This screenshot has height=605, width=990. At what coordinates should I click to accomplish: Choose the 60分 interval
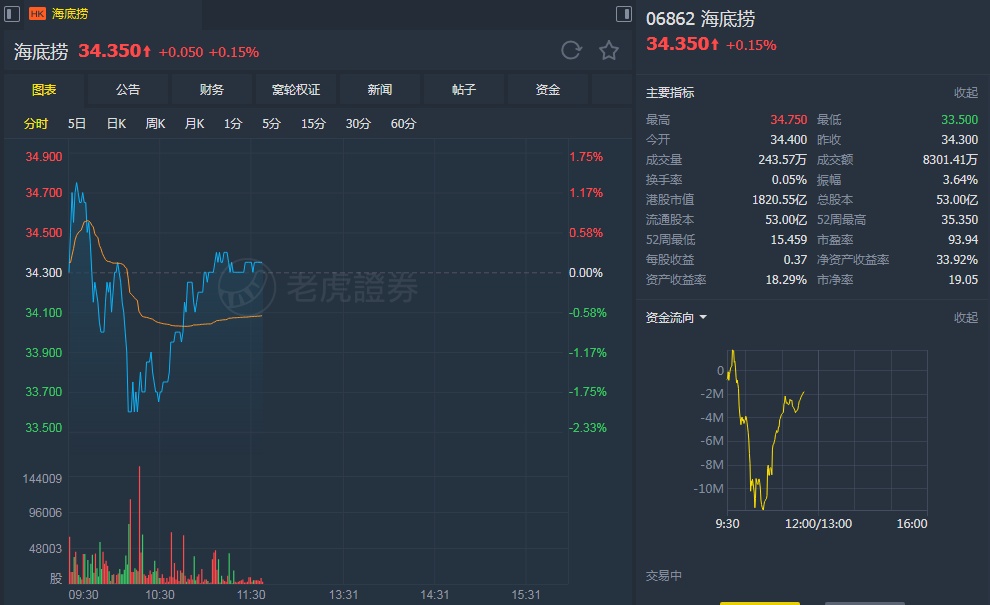[404, 124]
